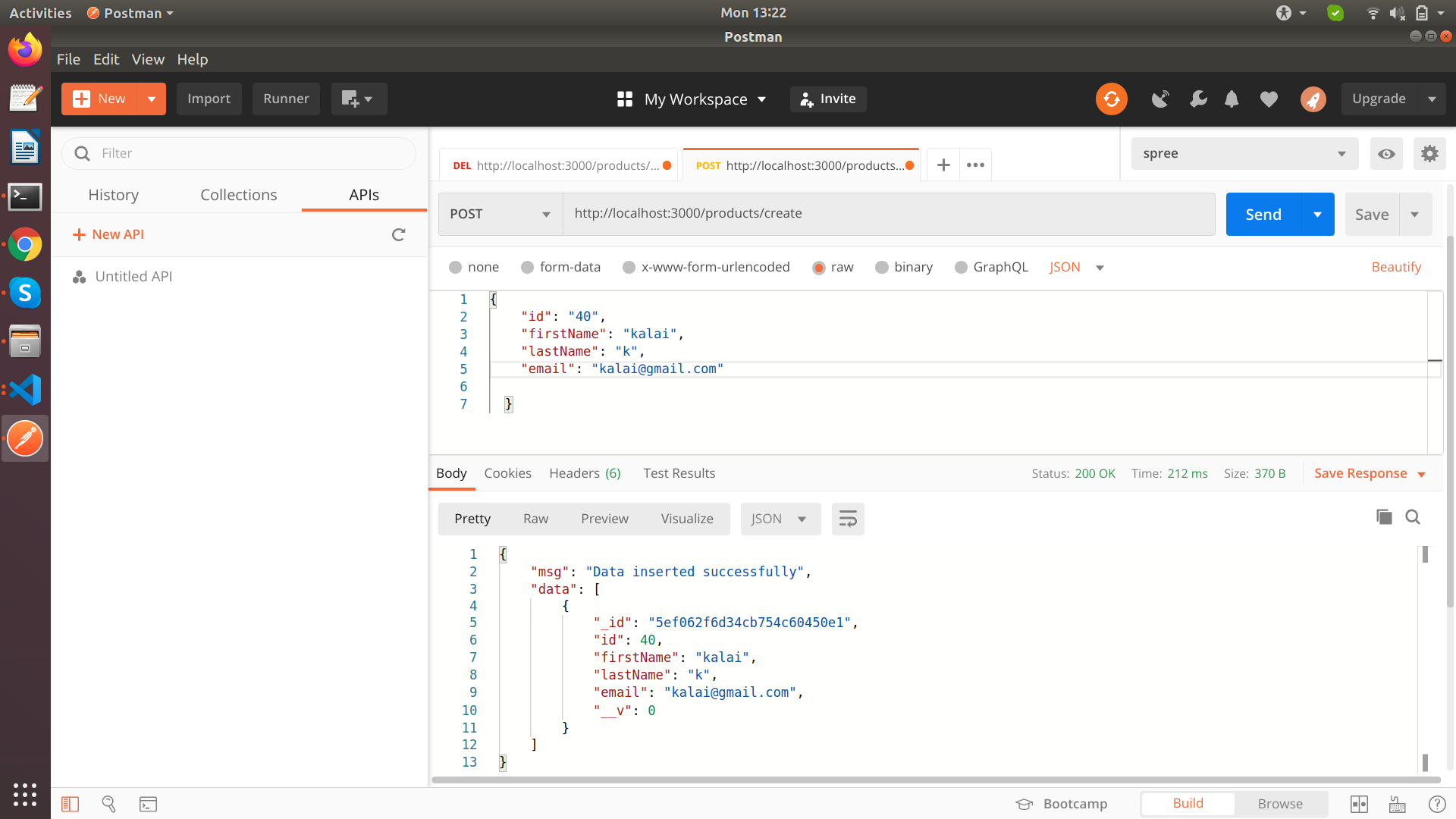
Task: Open the response JSON format dropdown
Action: coord(780,519)
